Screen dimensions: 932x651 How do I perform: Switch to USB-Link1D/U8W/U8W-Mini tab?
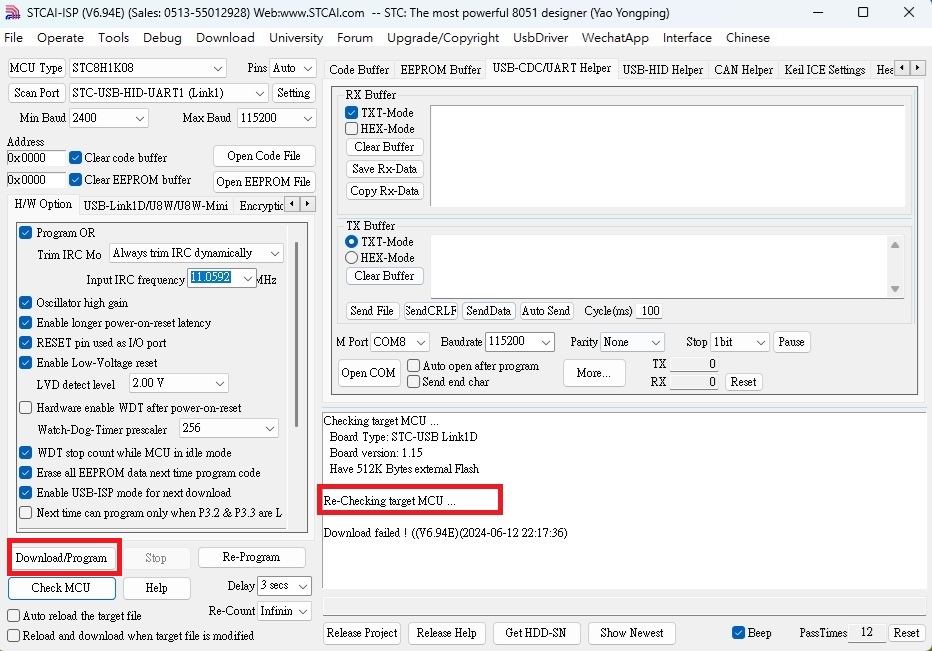click(x=155, y=206)
